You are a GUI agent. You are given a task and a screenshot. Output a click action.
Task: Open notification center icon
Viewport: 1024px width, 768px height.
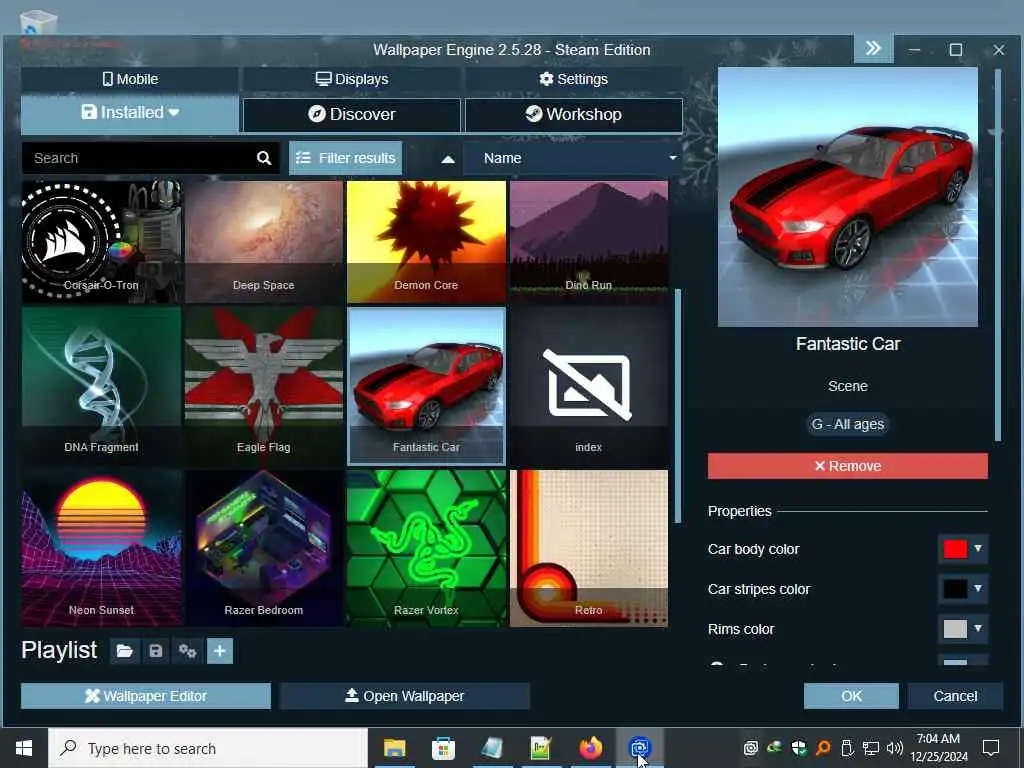click(x=991, y=748)
